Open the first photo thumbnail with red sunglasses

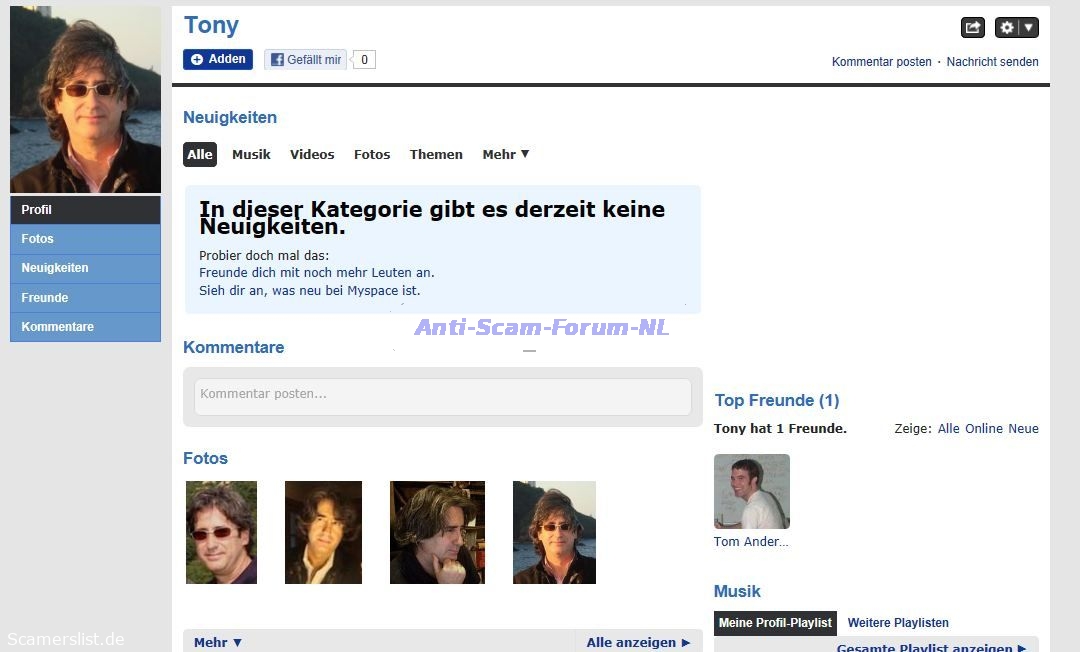pyautogui.click(x=221, y=532)
